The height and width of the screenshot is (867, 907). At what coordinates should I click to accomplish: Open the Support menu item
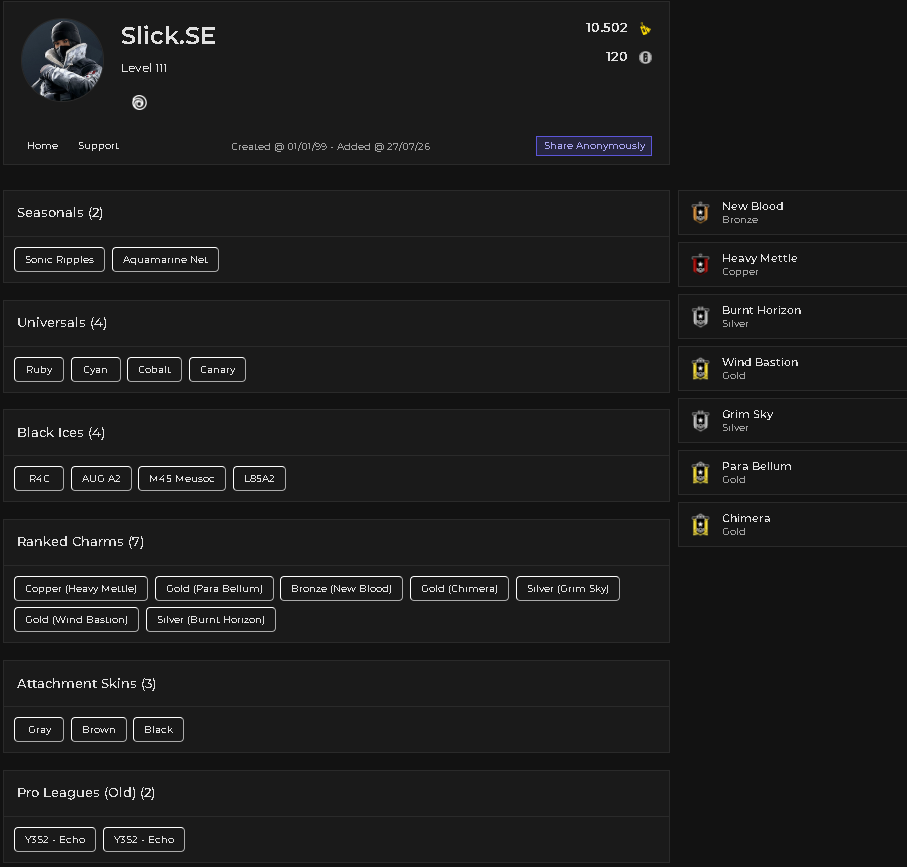[x=99, y=146]
